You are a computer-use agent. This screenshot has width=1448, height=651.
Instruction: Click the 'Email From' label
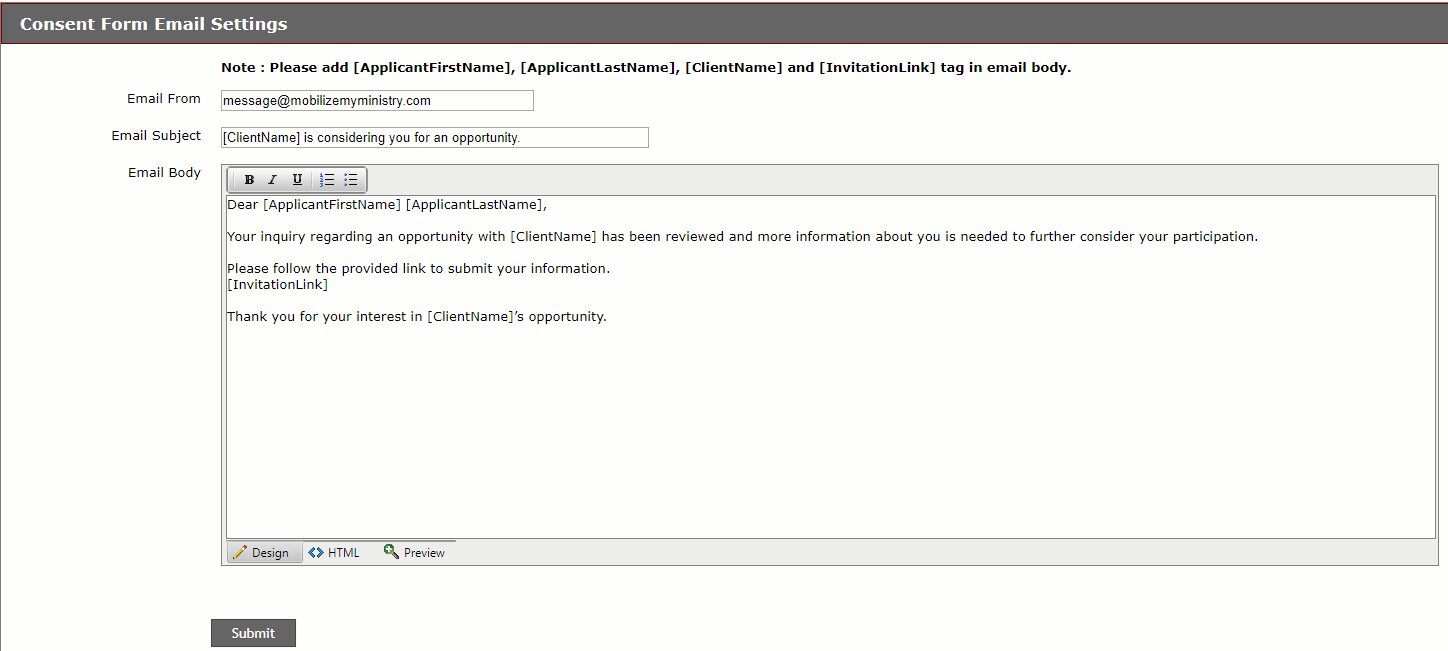[x=164, y=99]
